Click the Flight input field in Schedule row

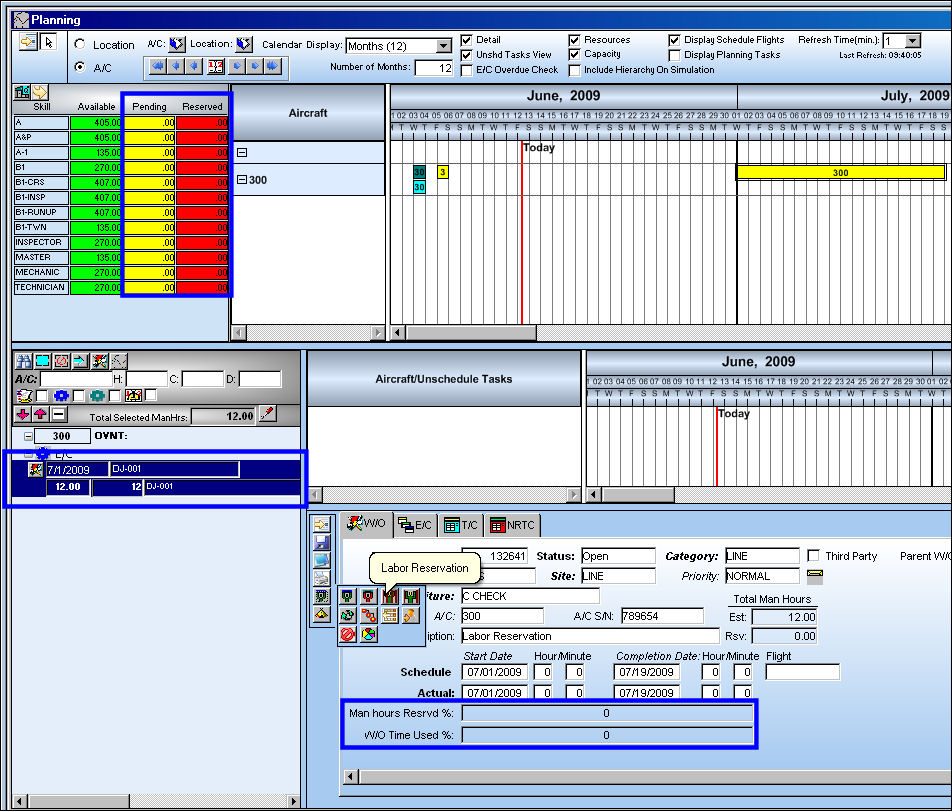coord(803,672)
